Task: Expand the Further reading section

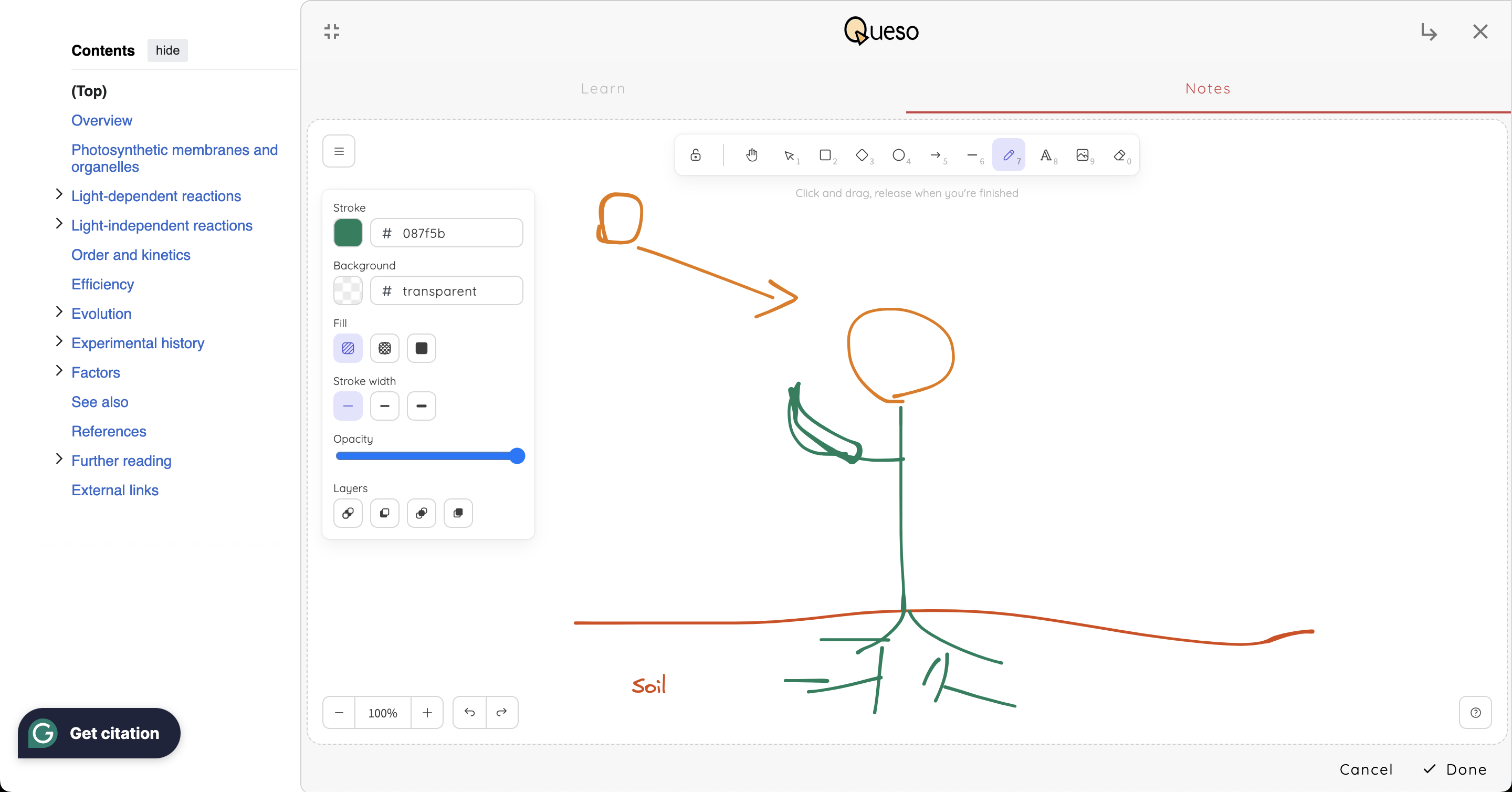Action: click(59, 459)
